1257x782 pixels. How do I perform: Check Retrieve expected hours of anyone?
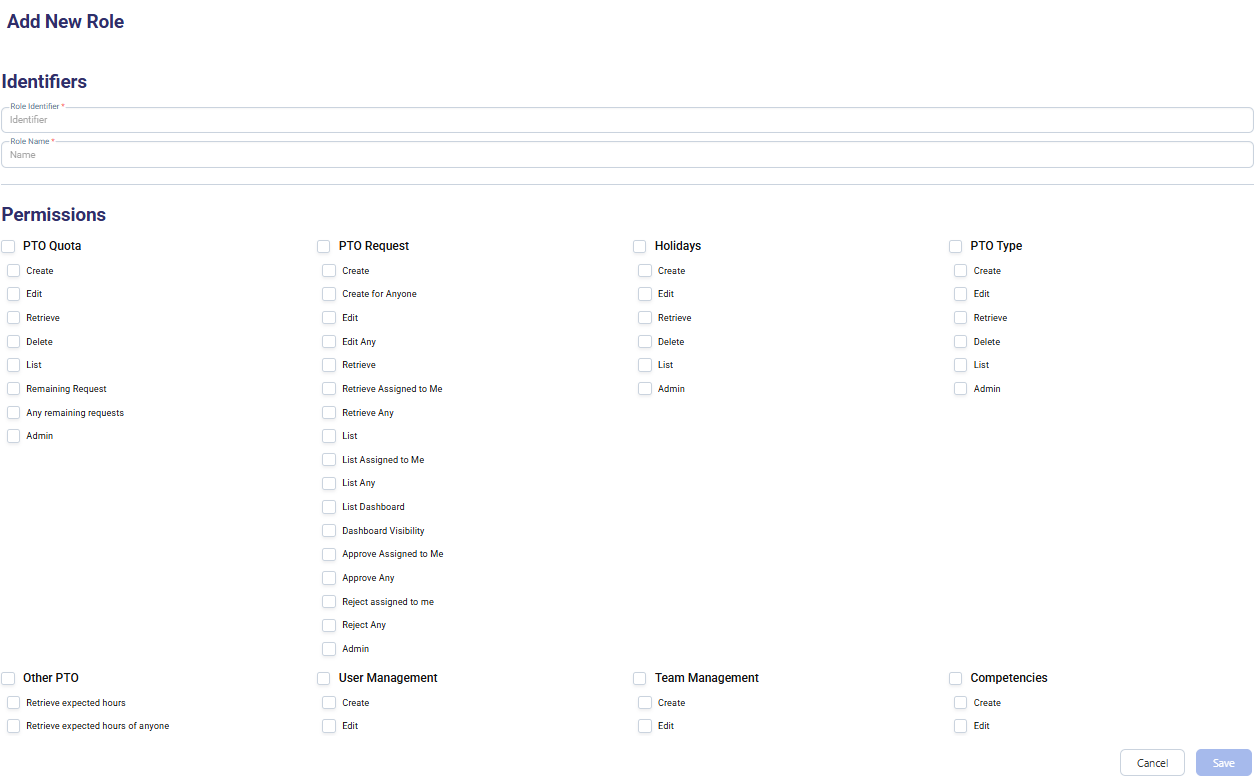tap(14, 726)
